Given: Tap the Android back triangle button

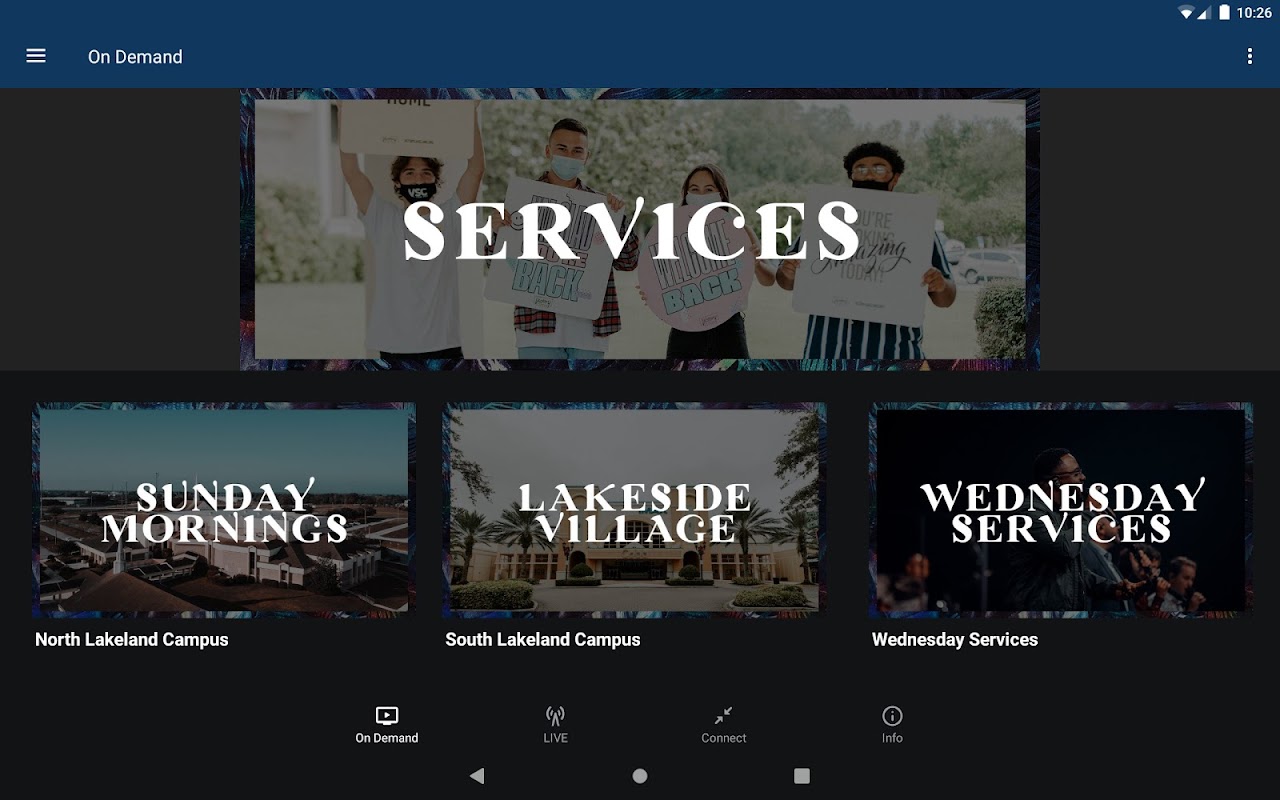Looking at the screenshot, I should 477,775.
